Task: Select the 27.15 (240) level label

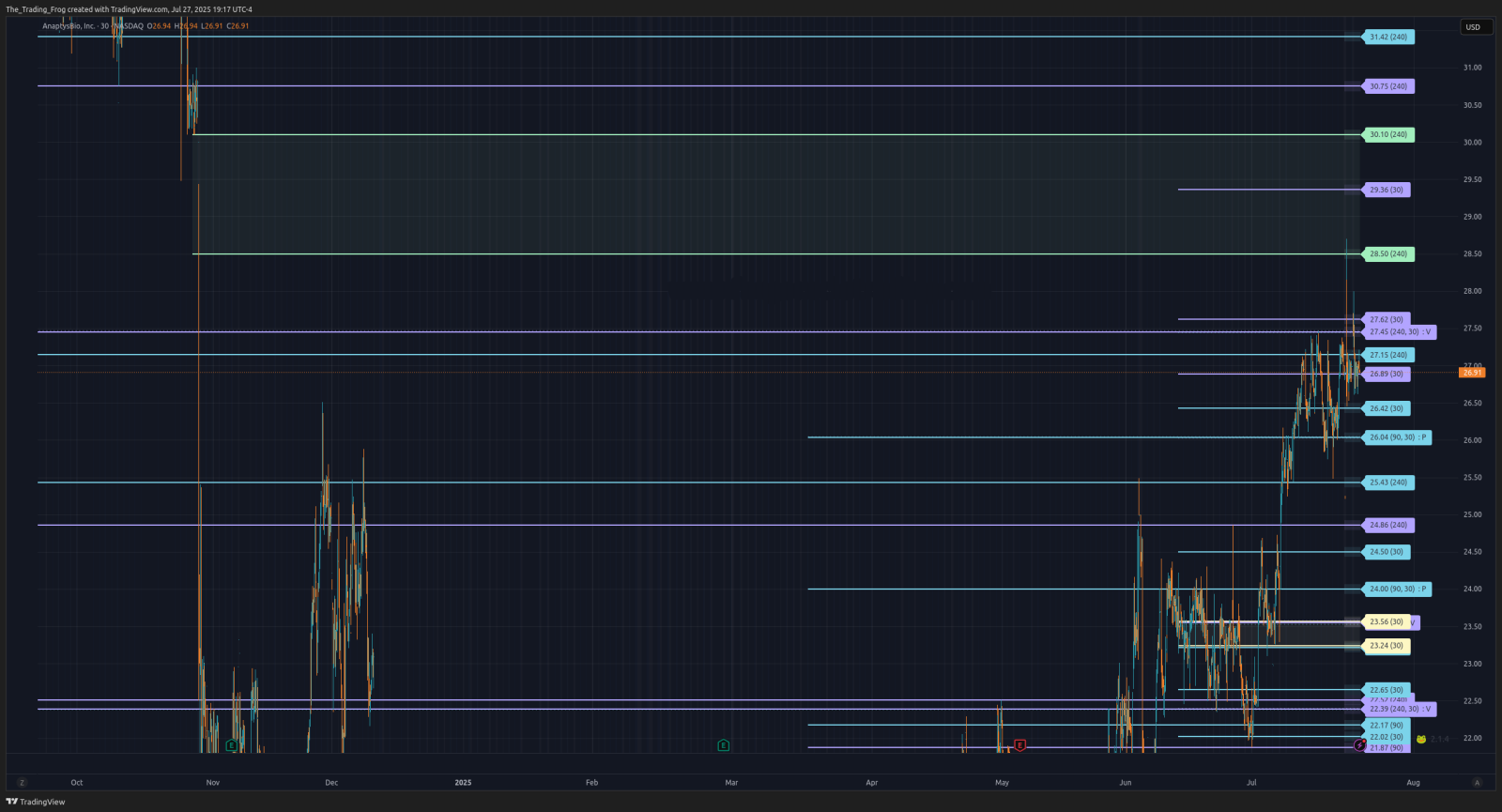Action: point(1387,355)
